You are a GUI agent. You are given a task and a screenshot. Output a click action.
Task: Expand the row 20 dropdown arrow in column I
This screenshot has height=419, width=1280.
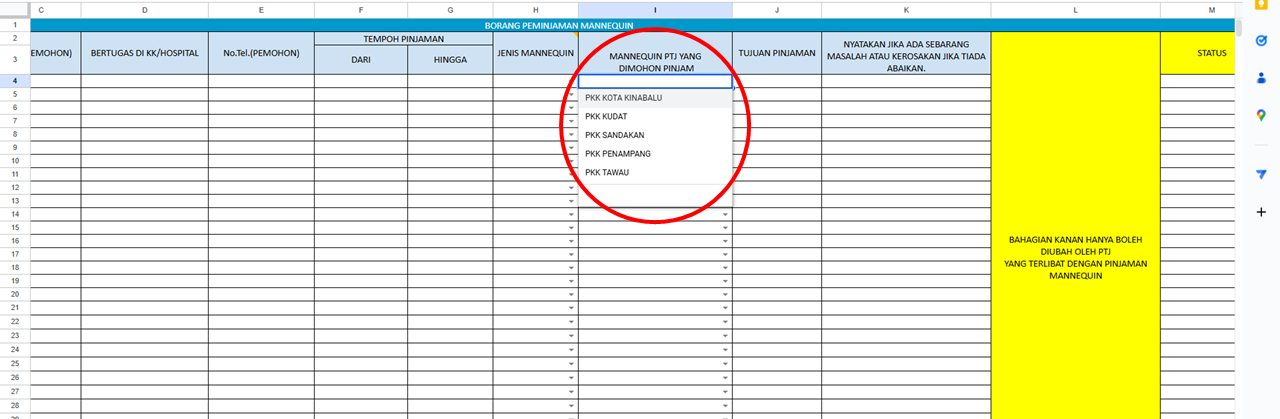tap(725, 295)
